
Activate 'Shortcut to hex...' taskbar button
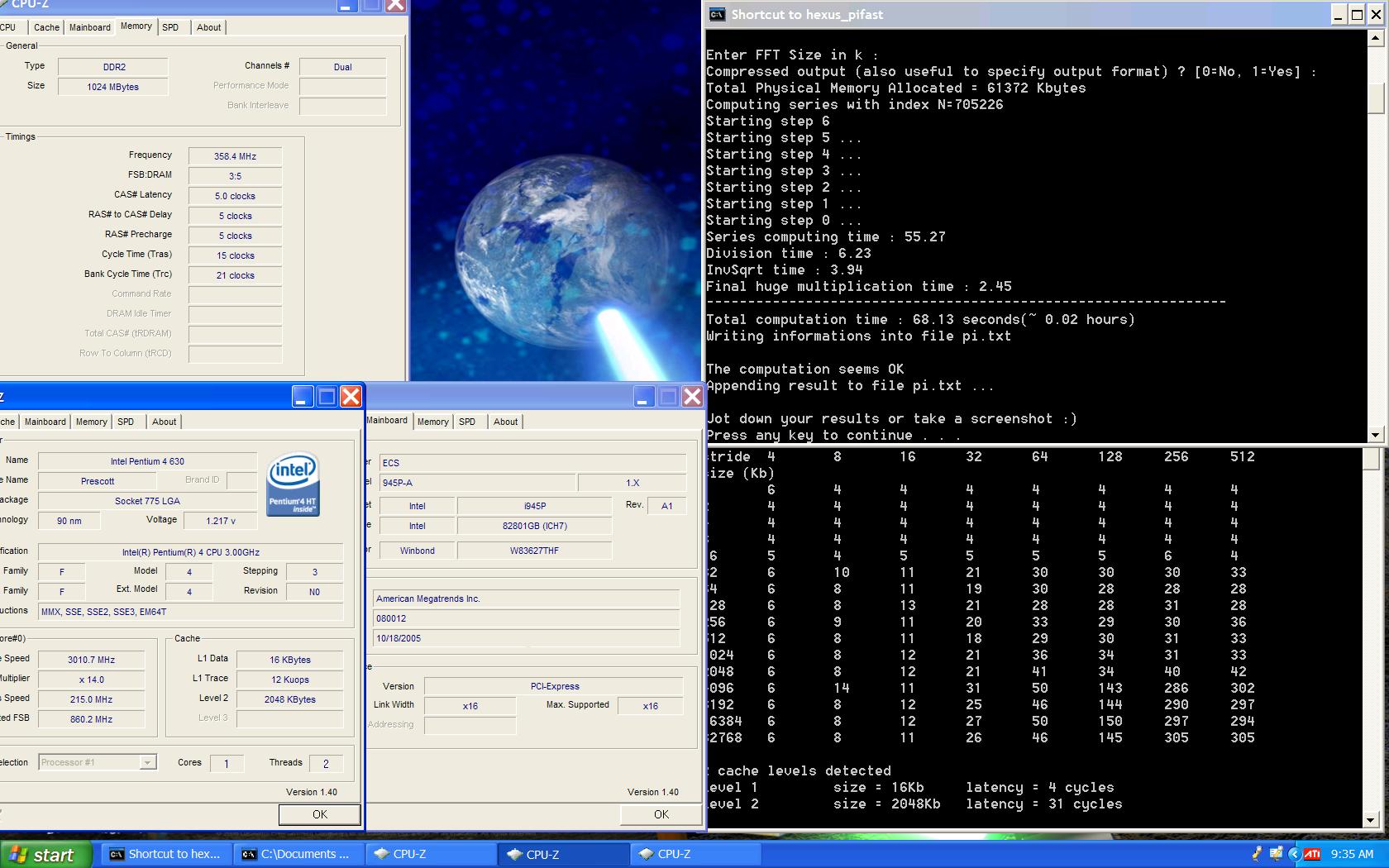[166, 854]
